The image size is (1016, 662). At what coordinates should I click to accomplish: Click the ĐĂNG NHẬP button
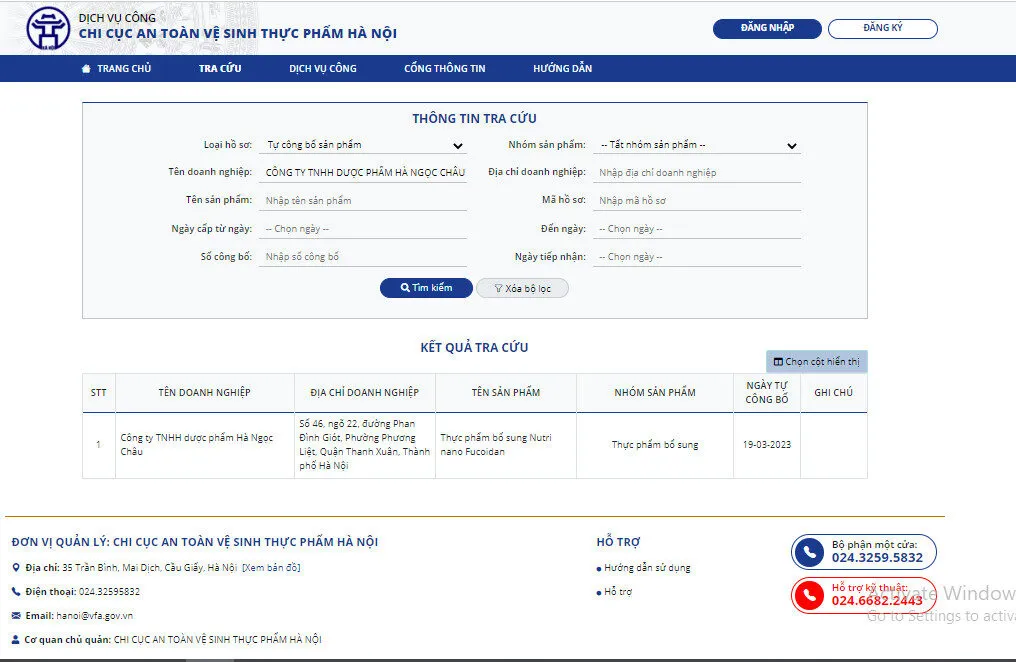coord(767,28)
